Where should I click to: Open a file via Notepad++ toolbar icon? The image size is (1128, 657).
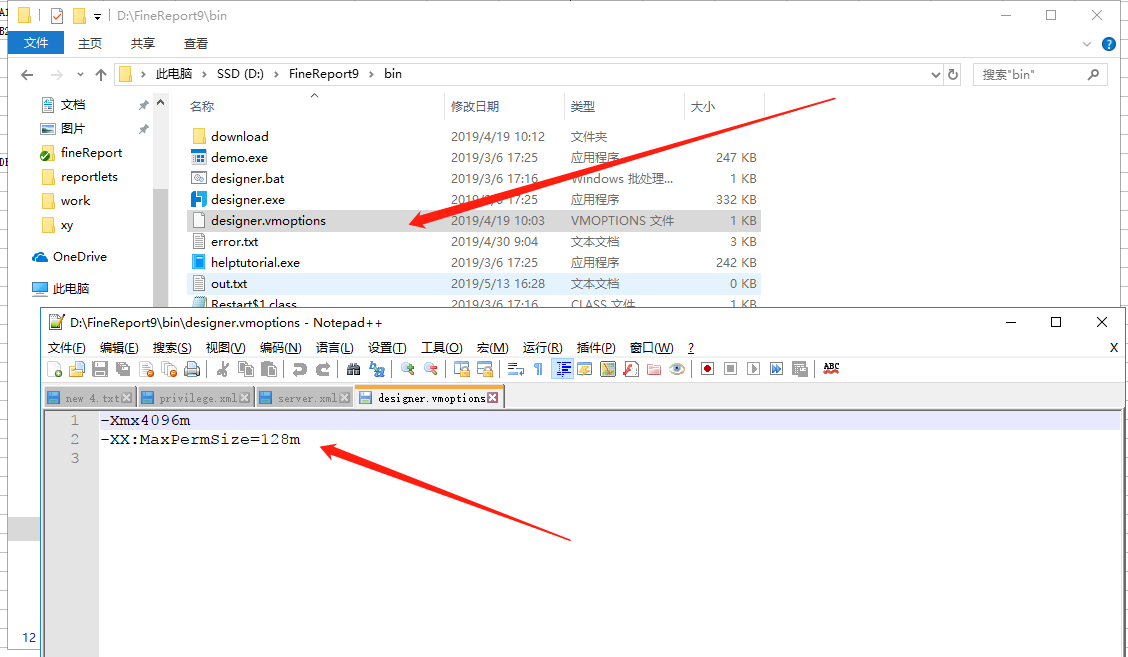77,369
